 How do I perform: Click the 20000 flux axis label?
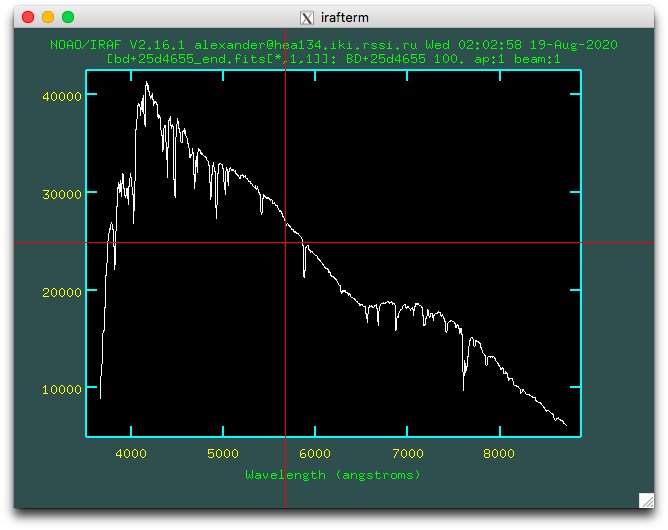point(62,292)
